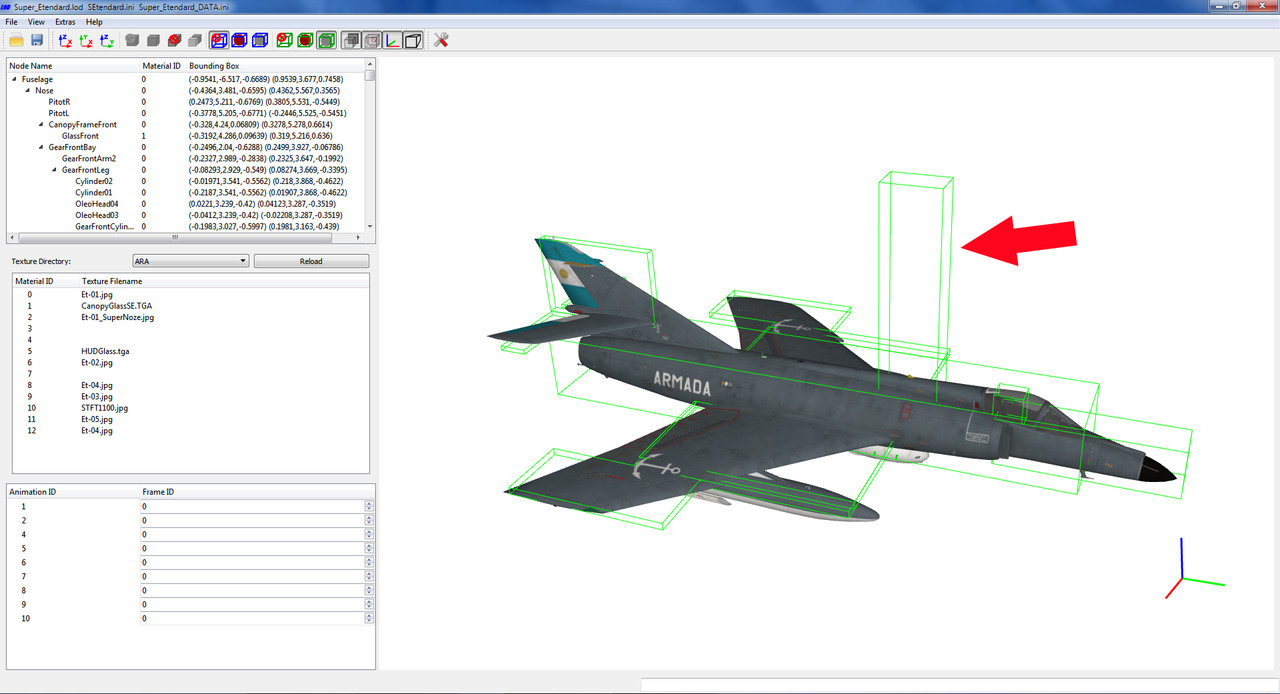Click the Animation ID column header
Image resolution: width=1280 pixels, height=694 pixels.
coord(32,492)
